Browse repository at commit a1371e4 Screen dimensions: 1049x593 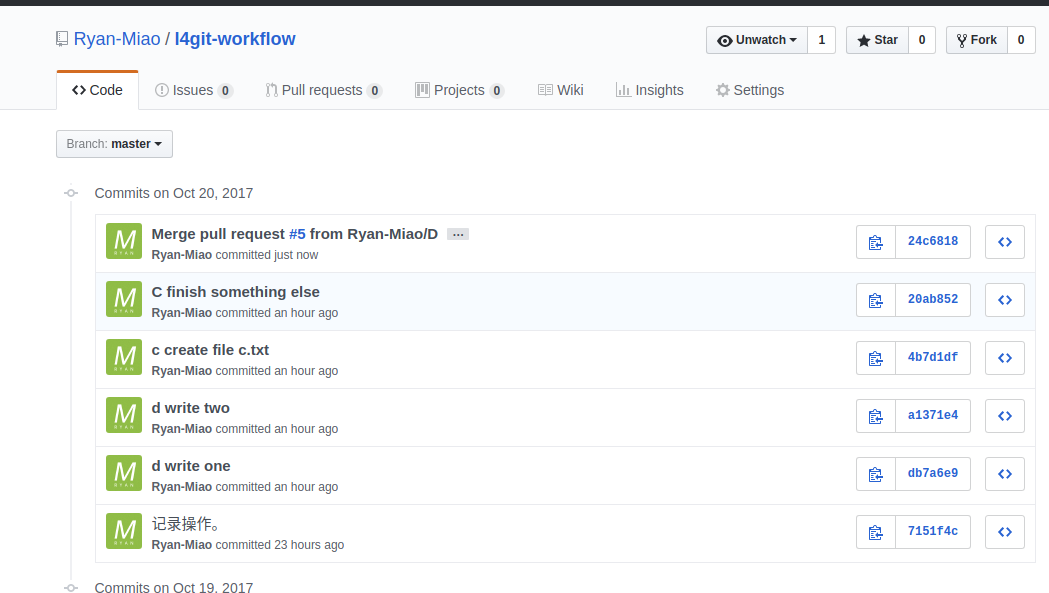pos(1005,416)
